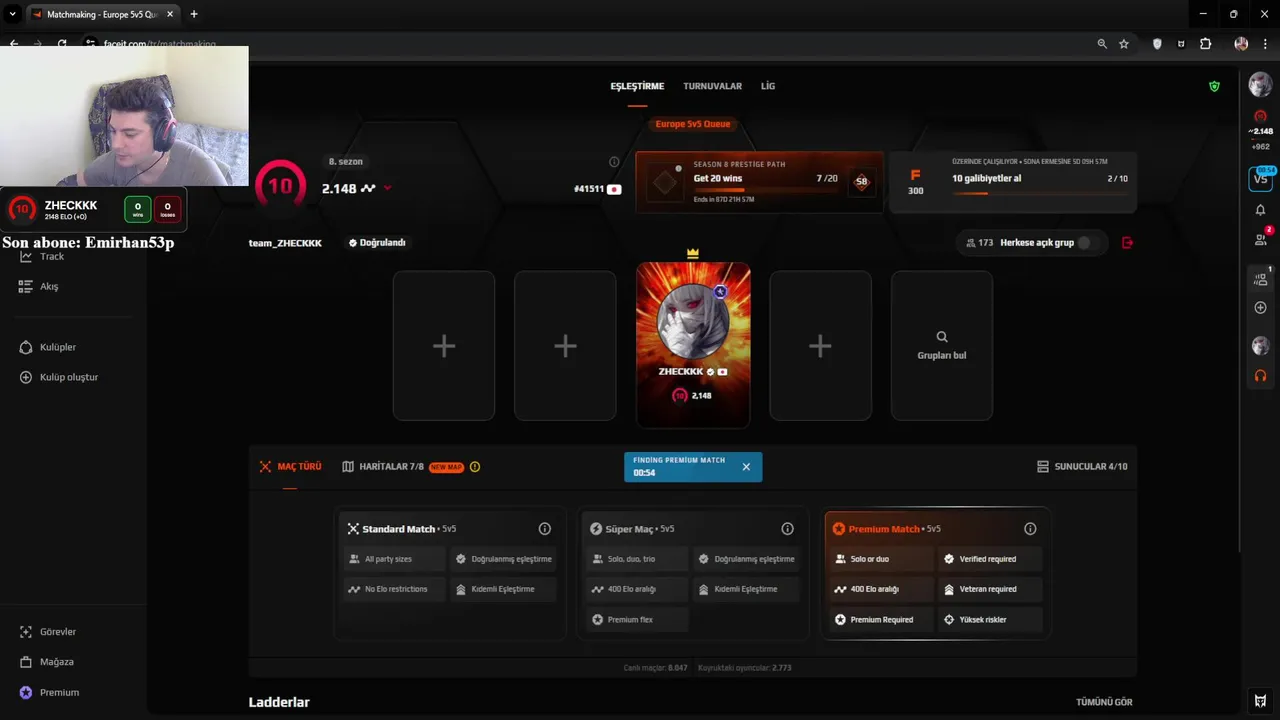Switch to Turnuvalar tab
Image resolution: width=1280 pixels, height=720 pixels.
(712, 86)
